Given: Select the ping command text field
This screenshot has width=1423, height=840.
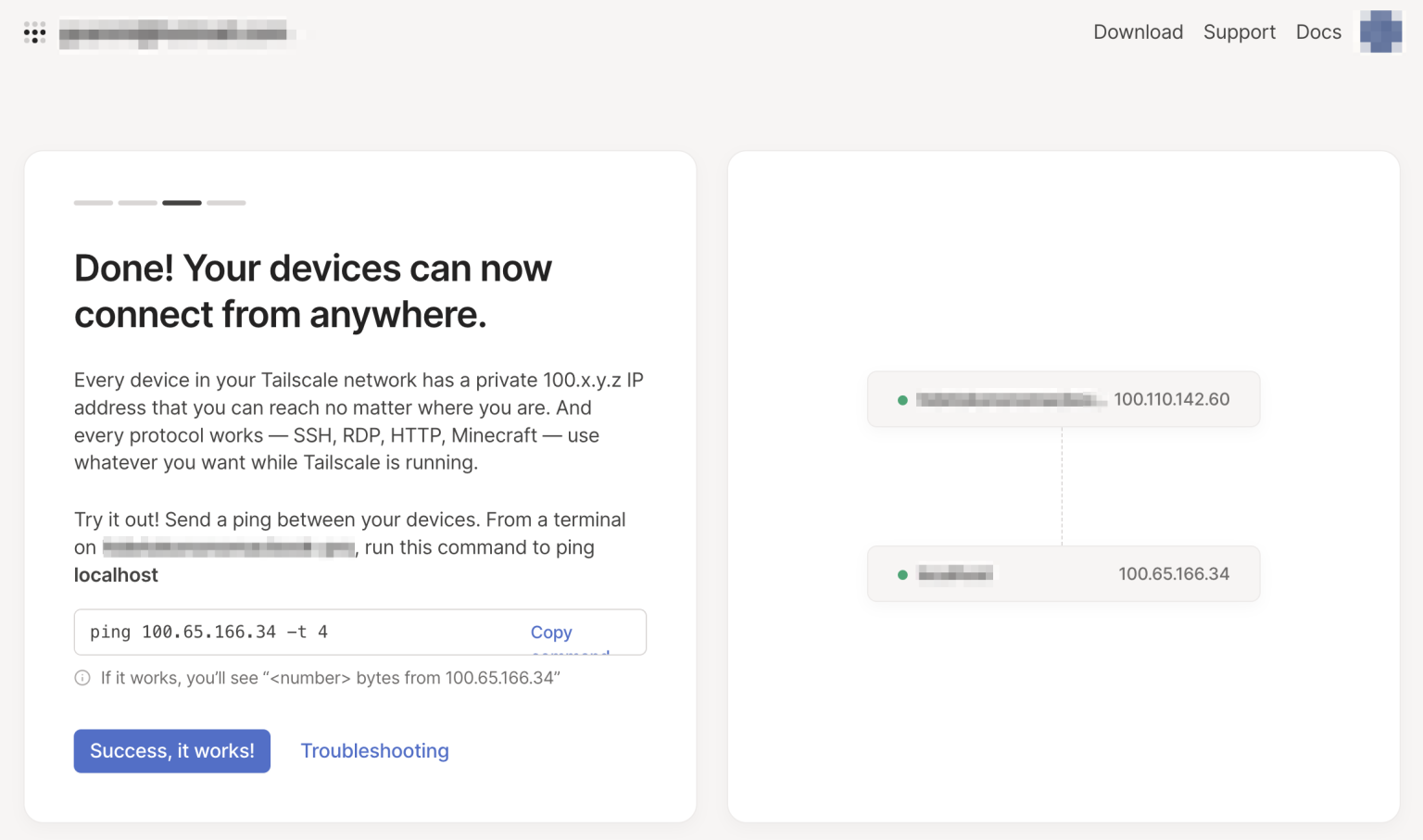Looking at the screenshot, I should (278, 632).
